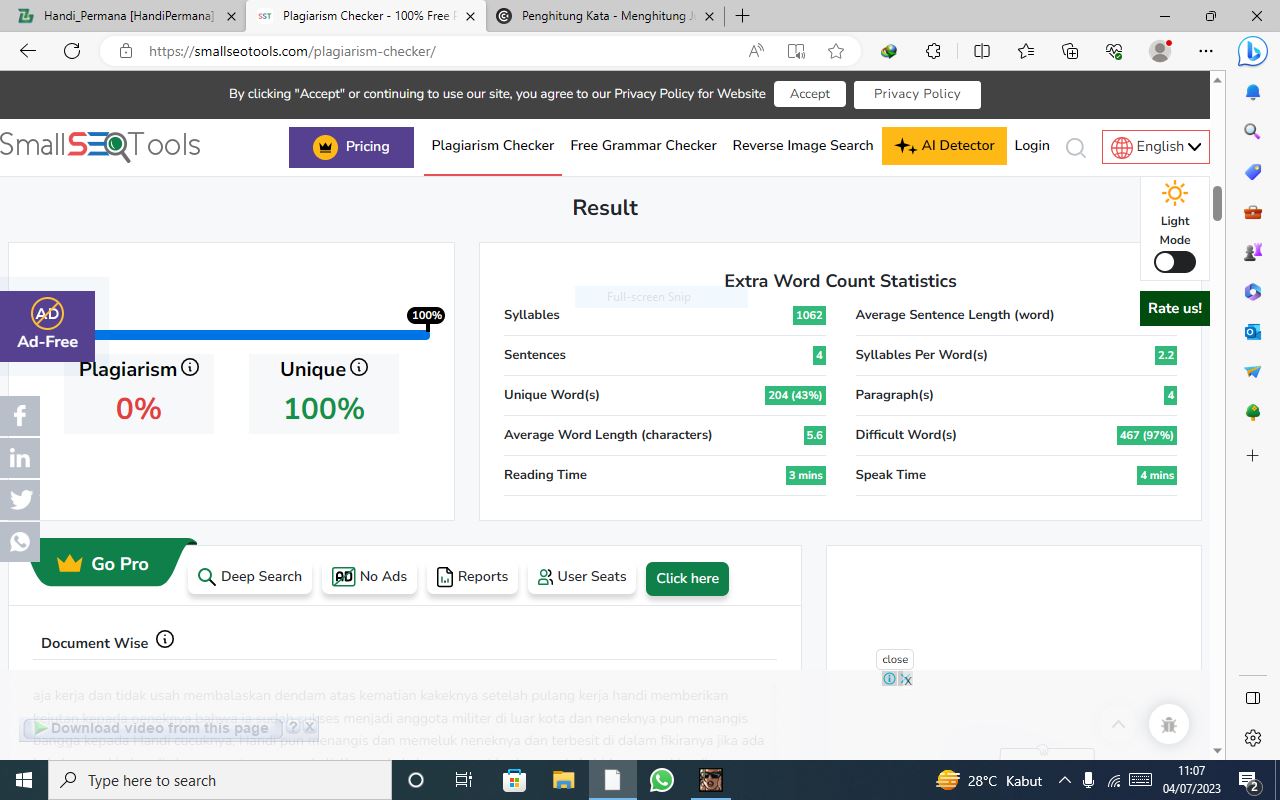1280x800 pixels.
Task: Select the No Ads feature
Action: pos(370,577)
